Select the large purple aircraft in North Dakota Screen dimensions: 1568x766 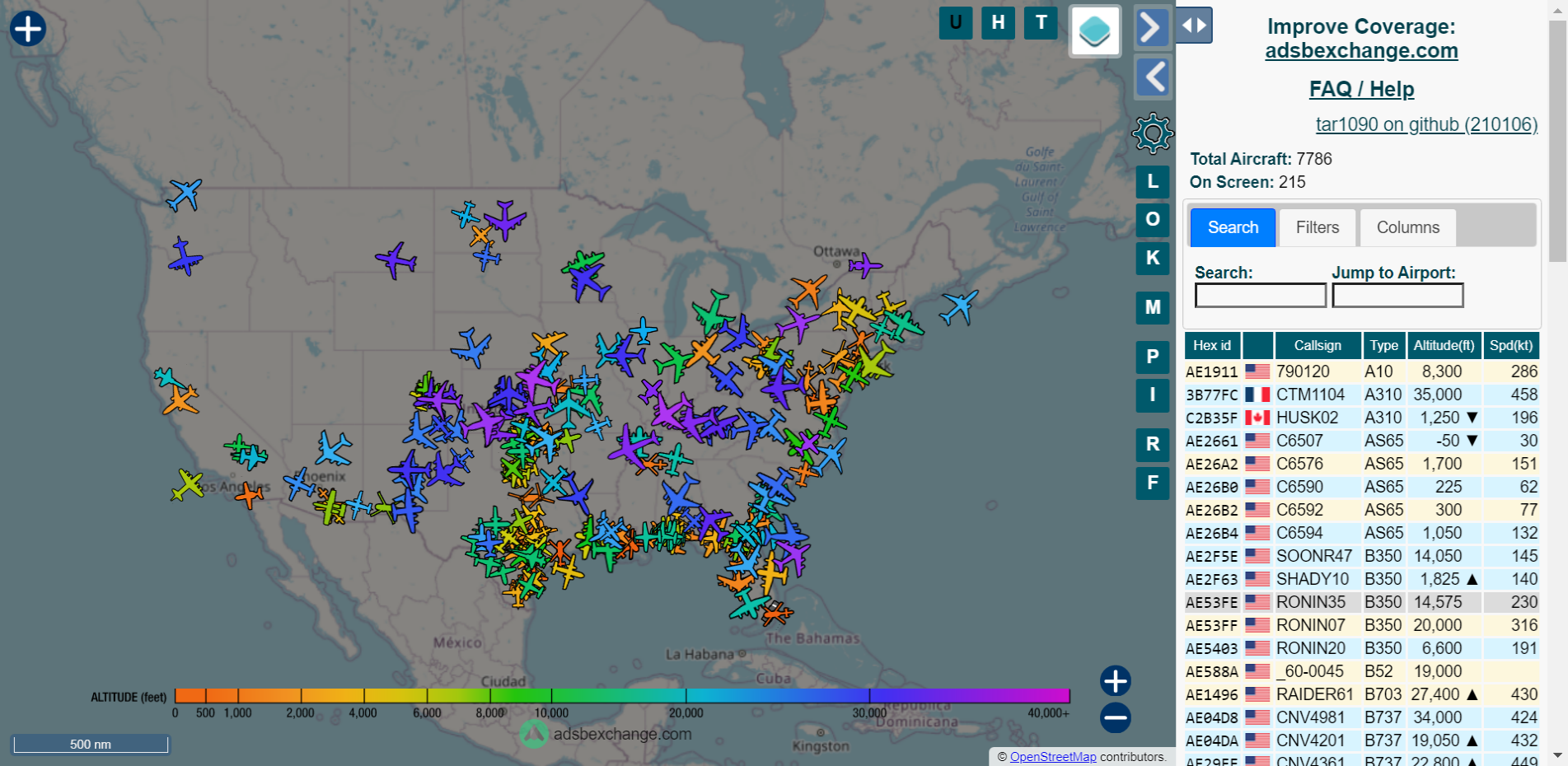(504, 220)
